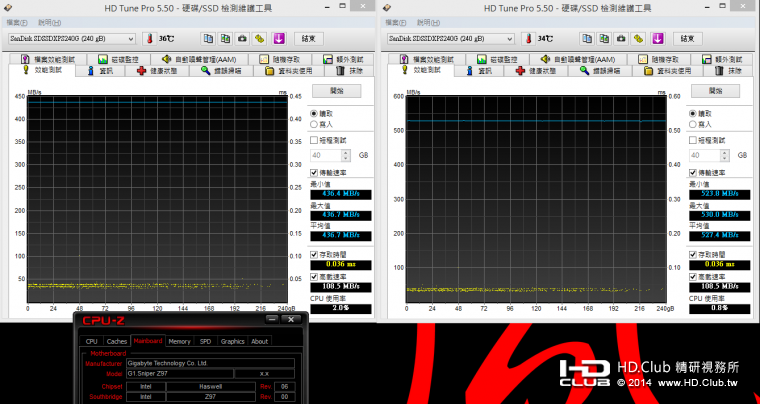Viewport: 760px width, 404px height.
Task: Select 讀取 radio in 36°C window
Action: tap(314, 114)
